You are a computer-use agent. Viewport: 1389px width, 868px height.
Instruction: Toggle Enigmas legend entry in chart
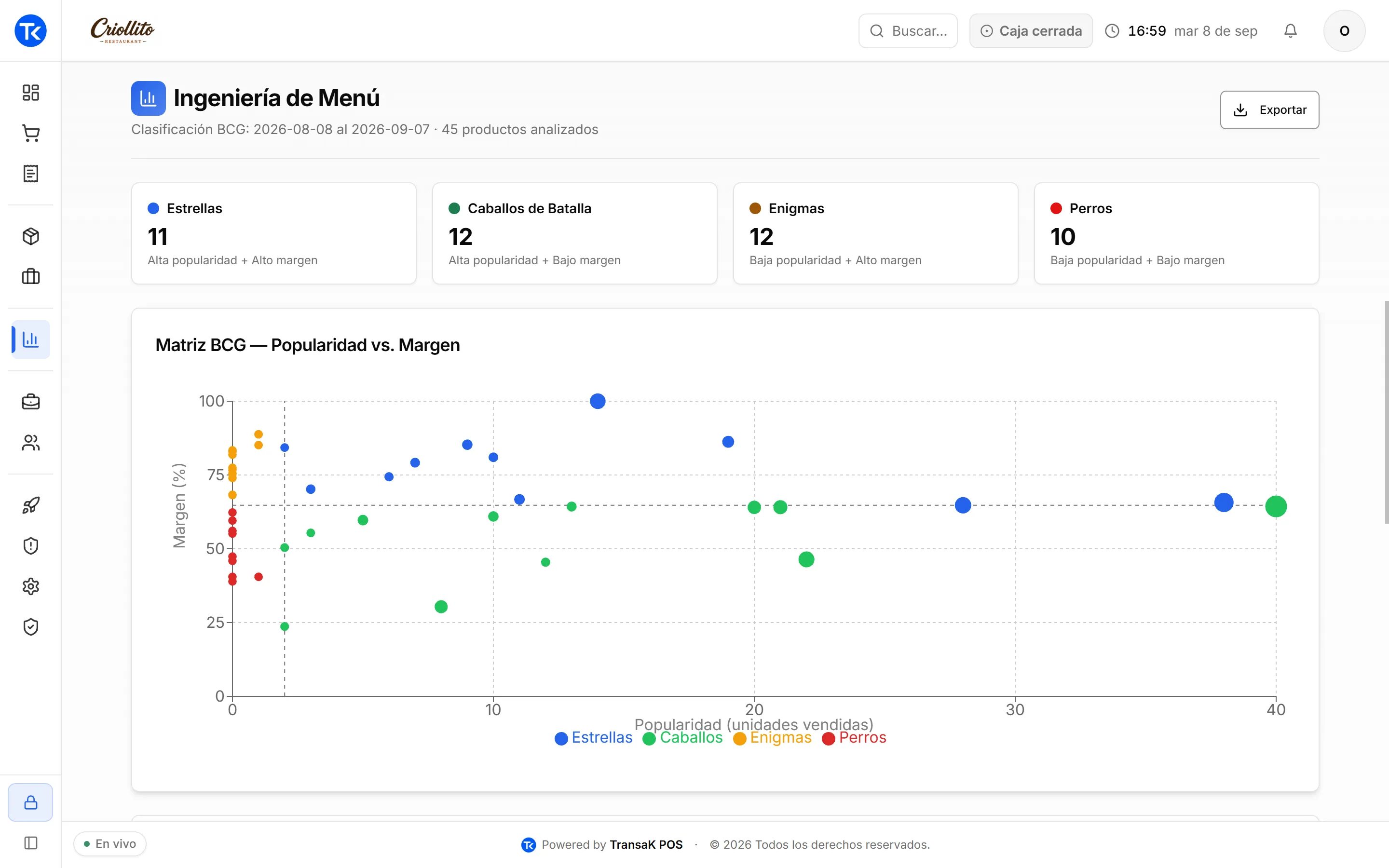pos(773,738)
